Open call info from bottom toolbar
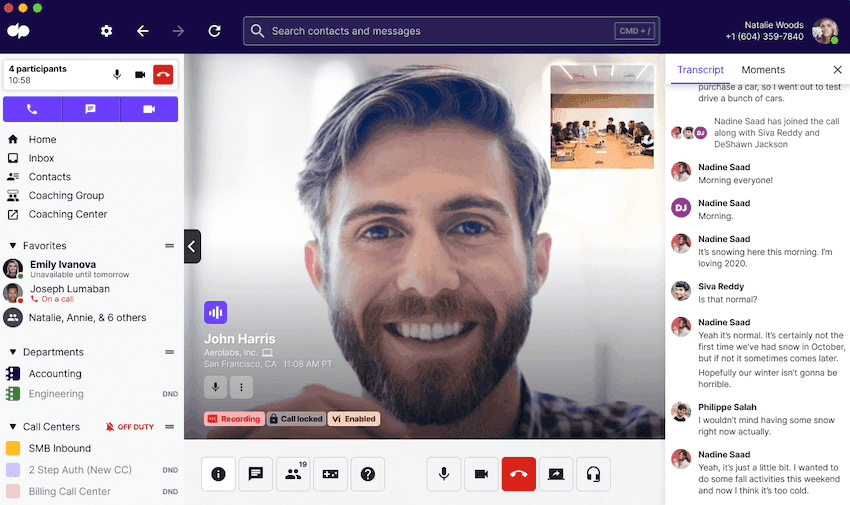 click(218, 474)
